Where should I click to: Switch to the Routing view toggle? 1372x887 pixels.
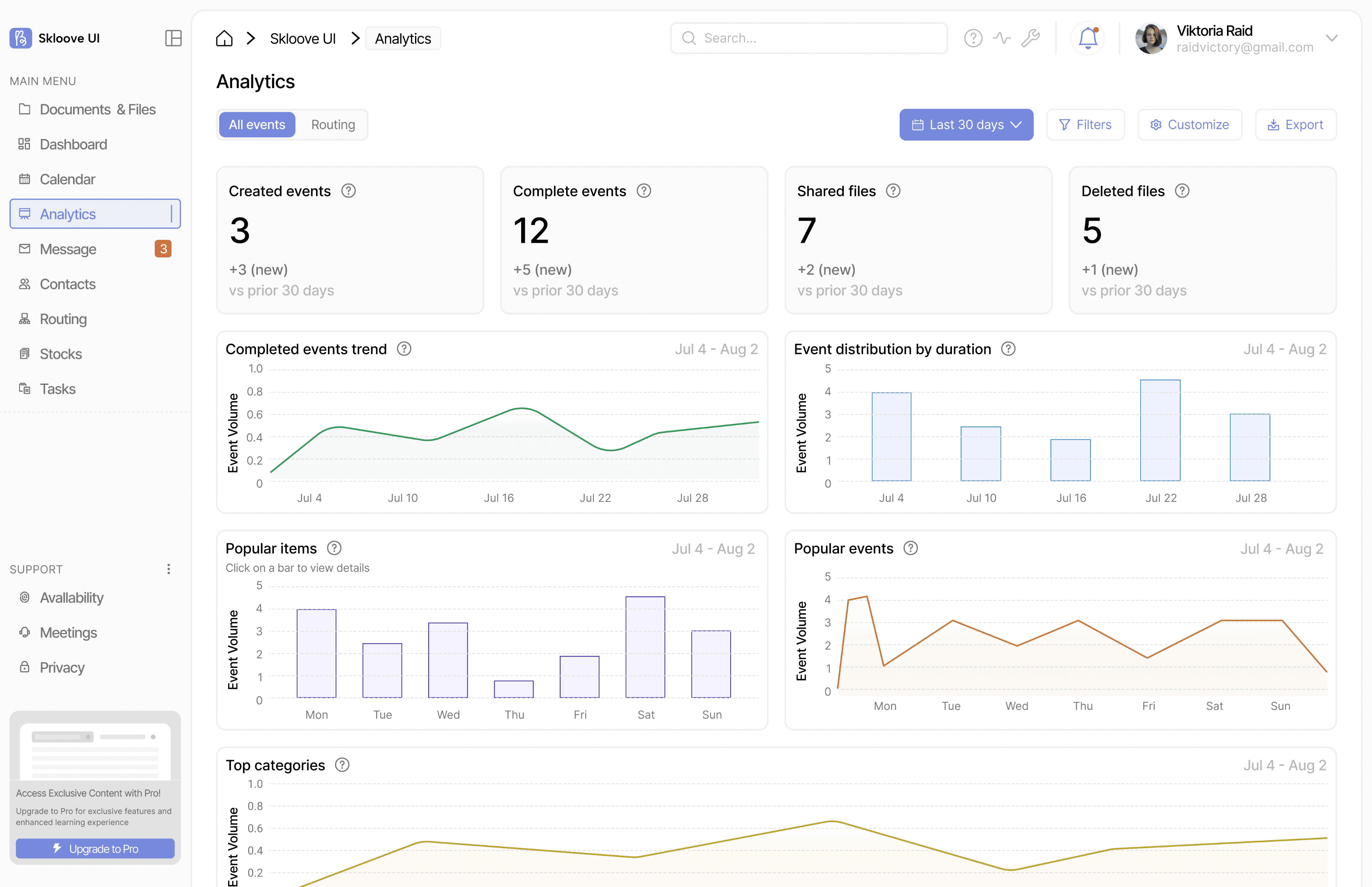click(x=333, y=124)
